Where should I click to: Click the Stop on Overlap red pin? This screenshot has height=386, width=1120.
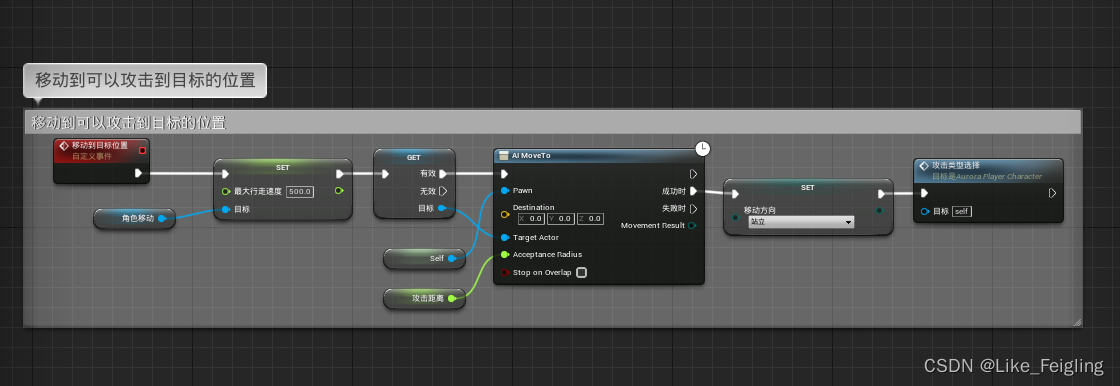coord(505,272)
